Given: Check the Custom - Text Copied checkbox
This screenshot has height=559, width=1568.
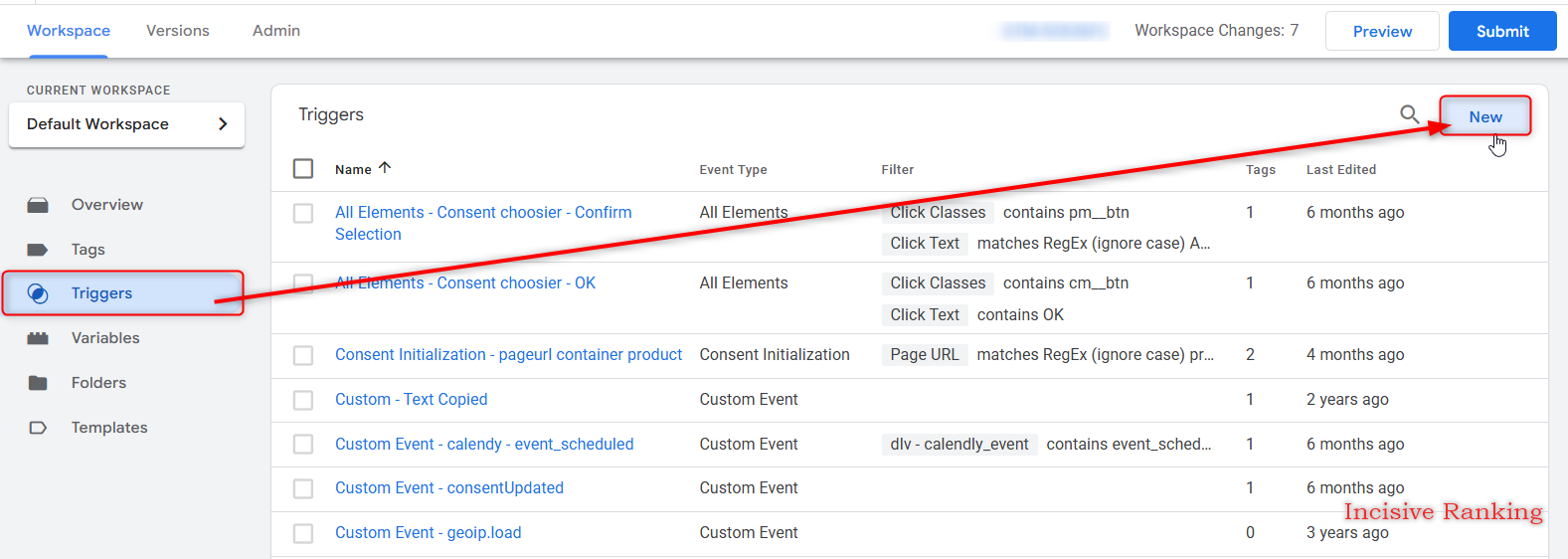Looking at the screenshot, I should pos(303,400).
